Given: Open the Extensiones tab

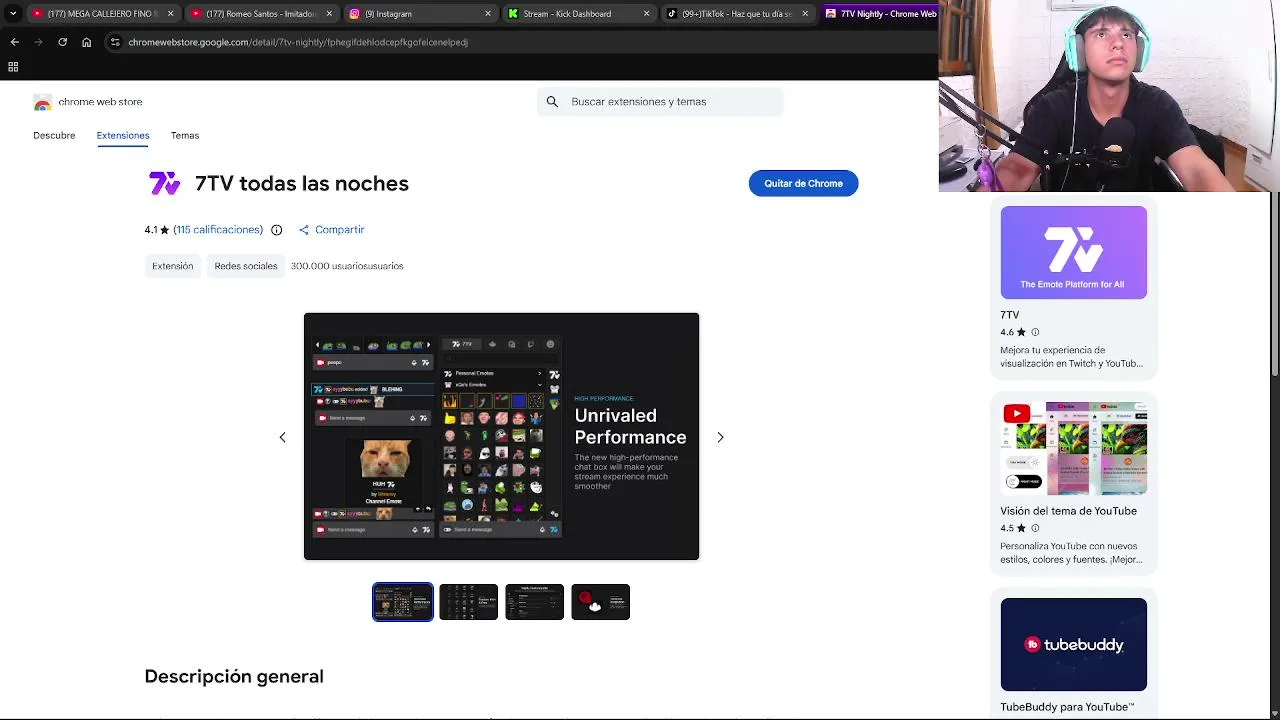Looking at the screenshot, I should pos(123,135).
